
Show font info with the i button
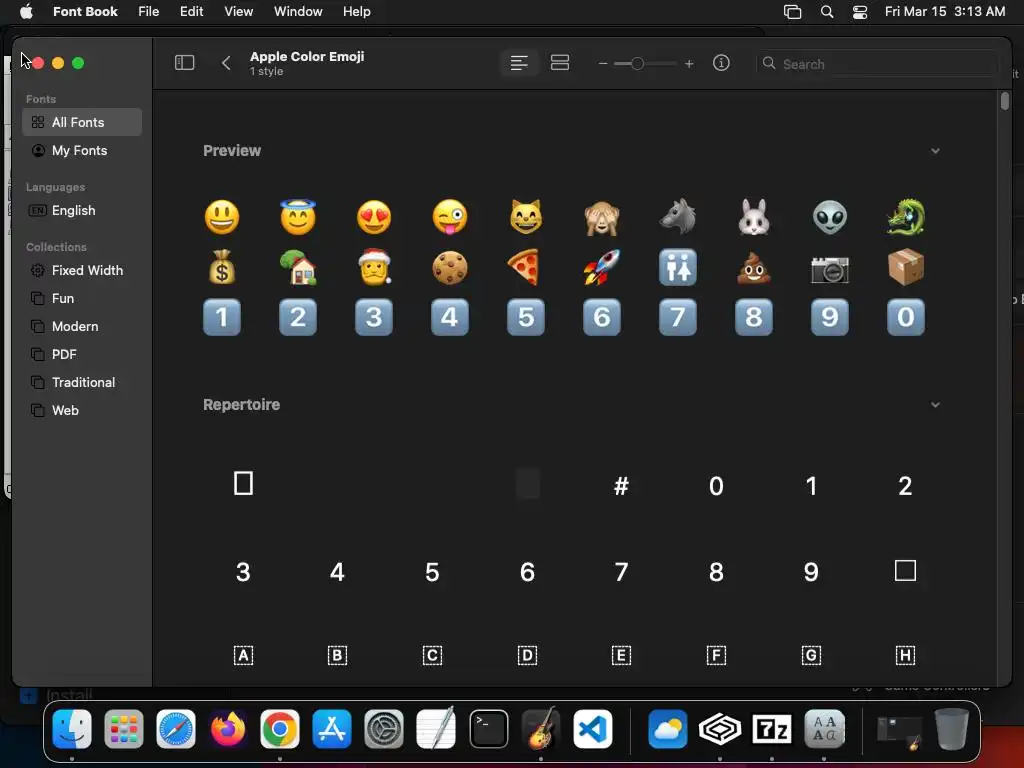pyautogui.click(x=721, y=63)
